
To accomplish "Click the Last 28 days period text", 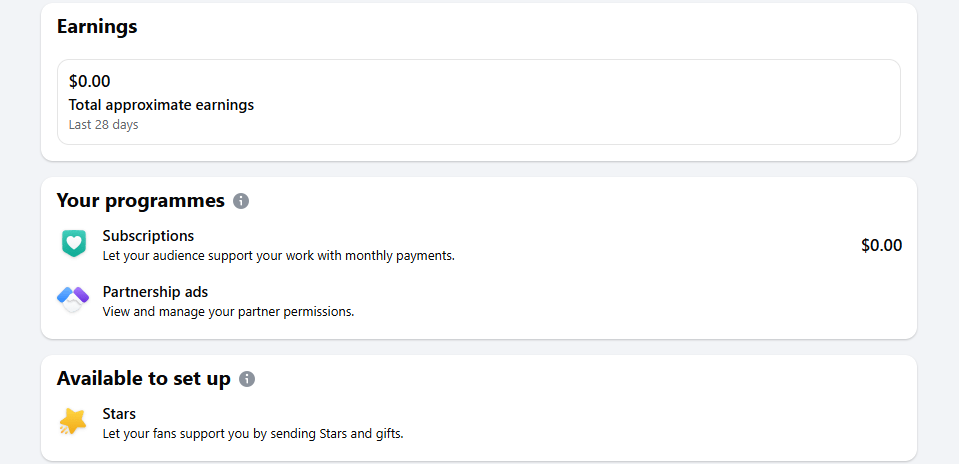I will point(104,125).
